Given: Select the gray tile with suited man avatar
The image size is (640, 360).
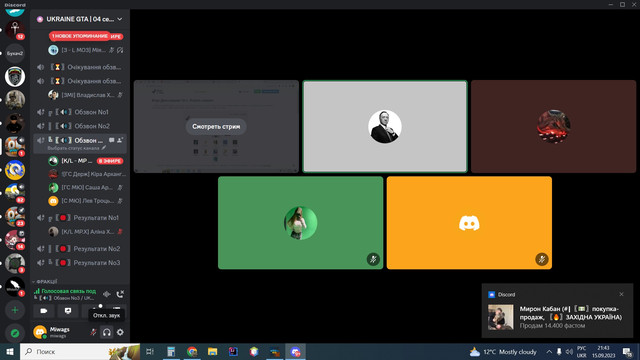Looking at the screenshot, I should pos(385,127).
